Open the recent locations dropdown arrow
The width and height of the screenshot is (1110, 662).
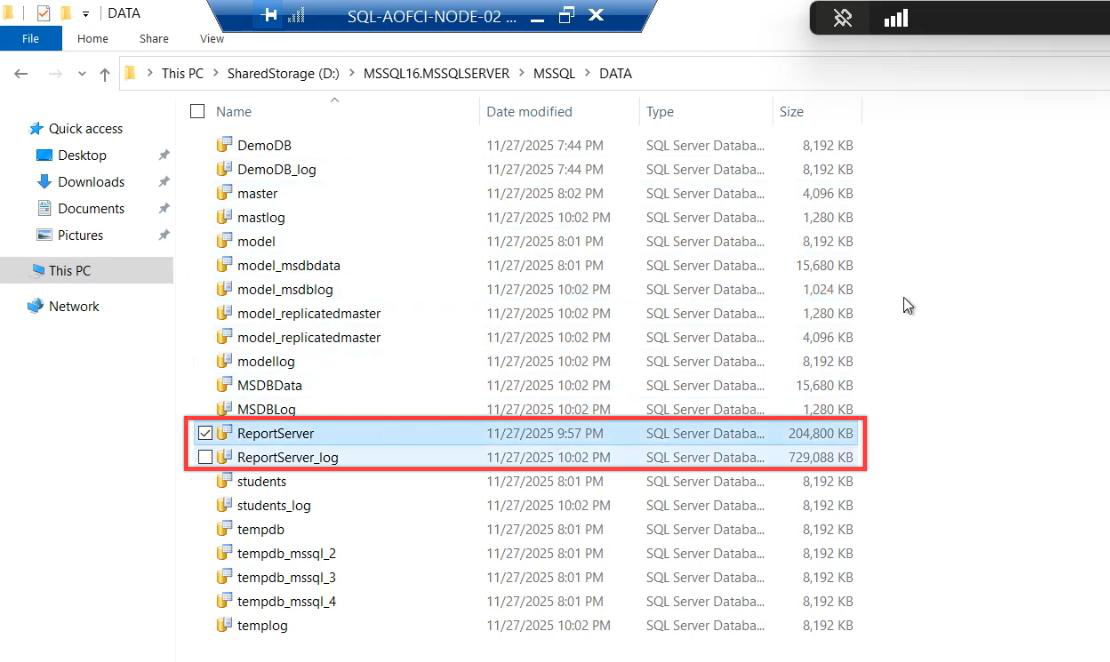82,74
